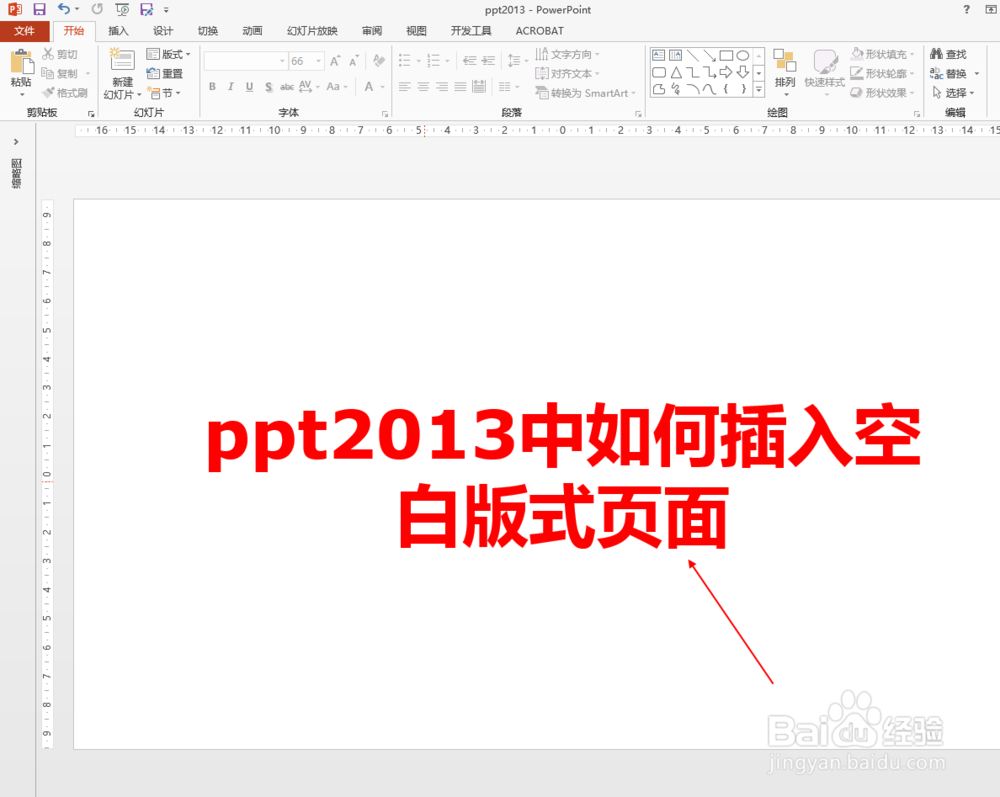
Task: Toggle underline formatting
Action: 249,87
